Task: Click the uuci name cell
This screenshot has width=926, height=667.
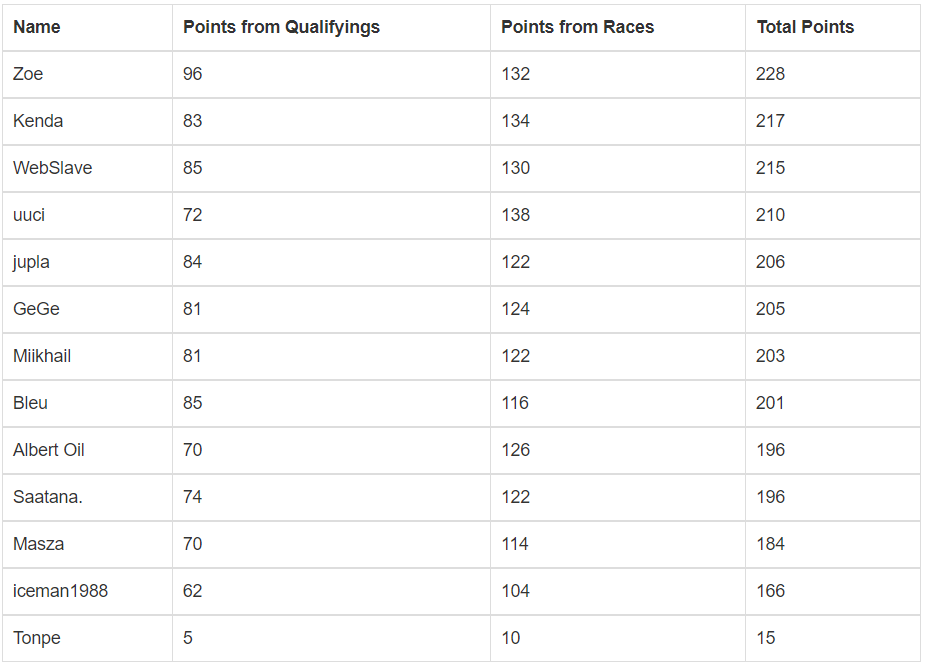Action: (x=29, y=215)
